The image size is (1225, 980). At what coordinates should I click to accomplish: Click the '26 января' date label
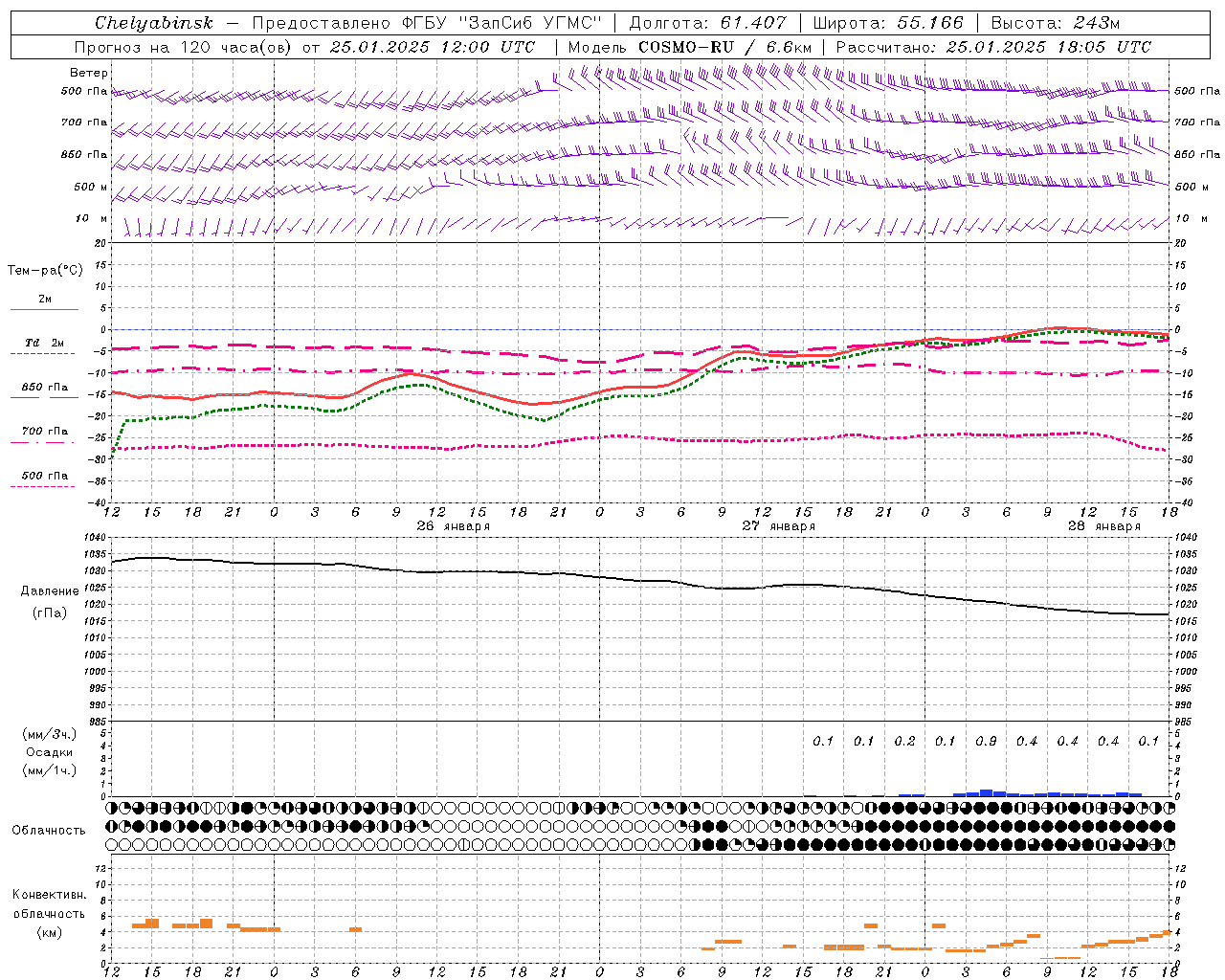pyautogui.click(x=453, y=526)
